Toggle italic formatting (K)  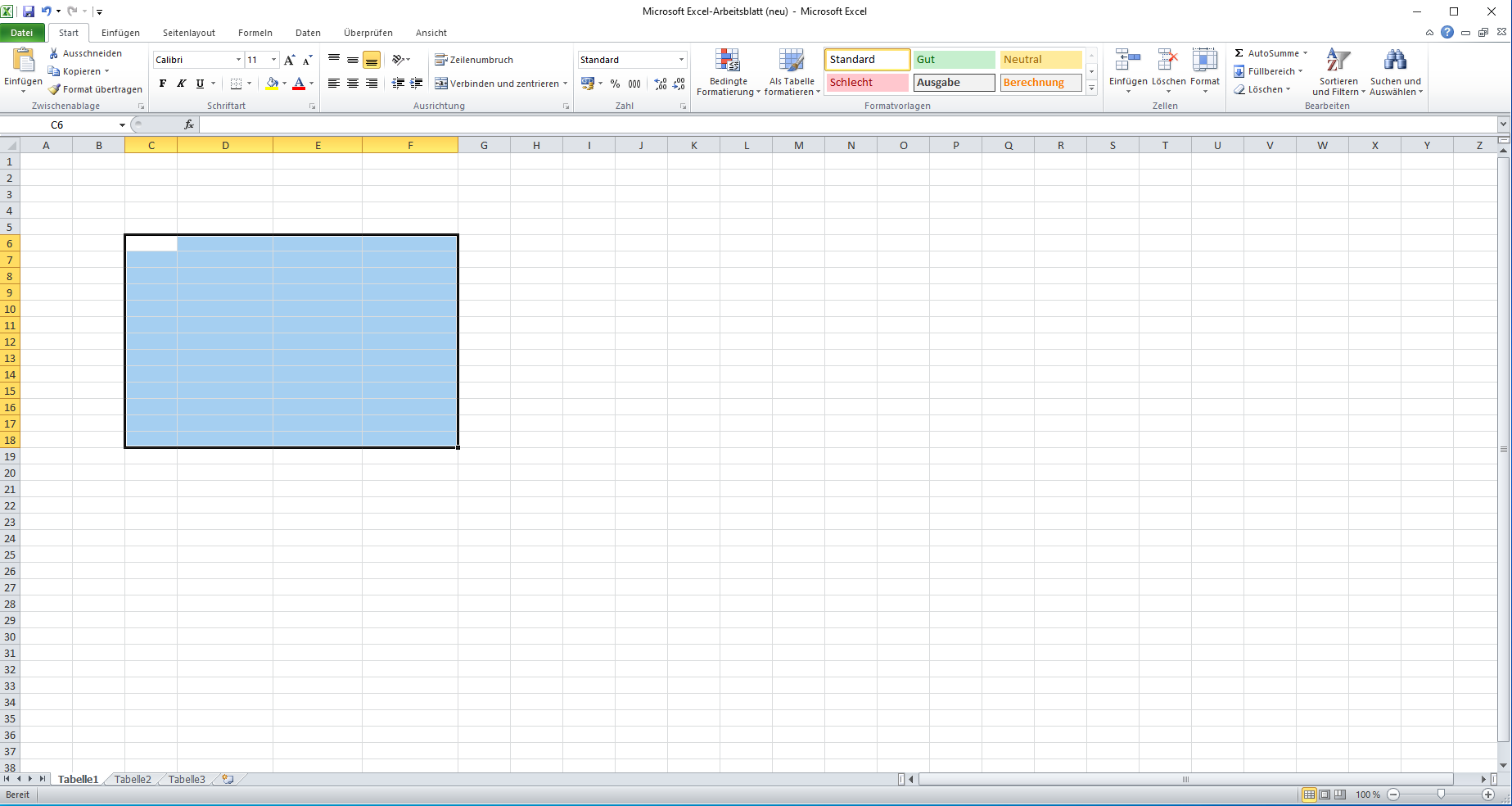point(181,84)
